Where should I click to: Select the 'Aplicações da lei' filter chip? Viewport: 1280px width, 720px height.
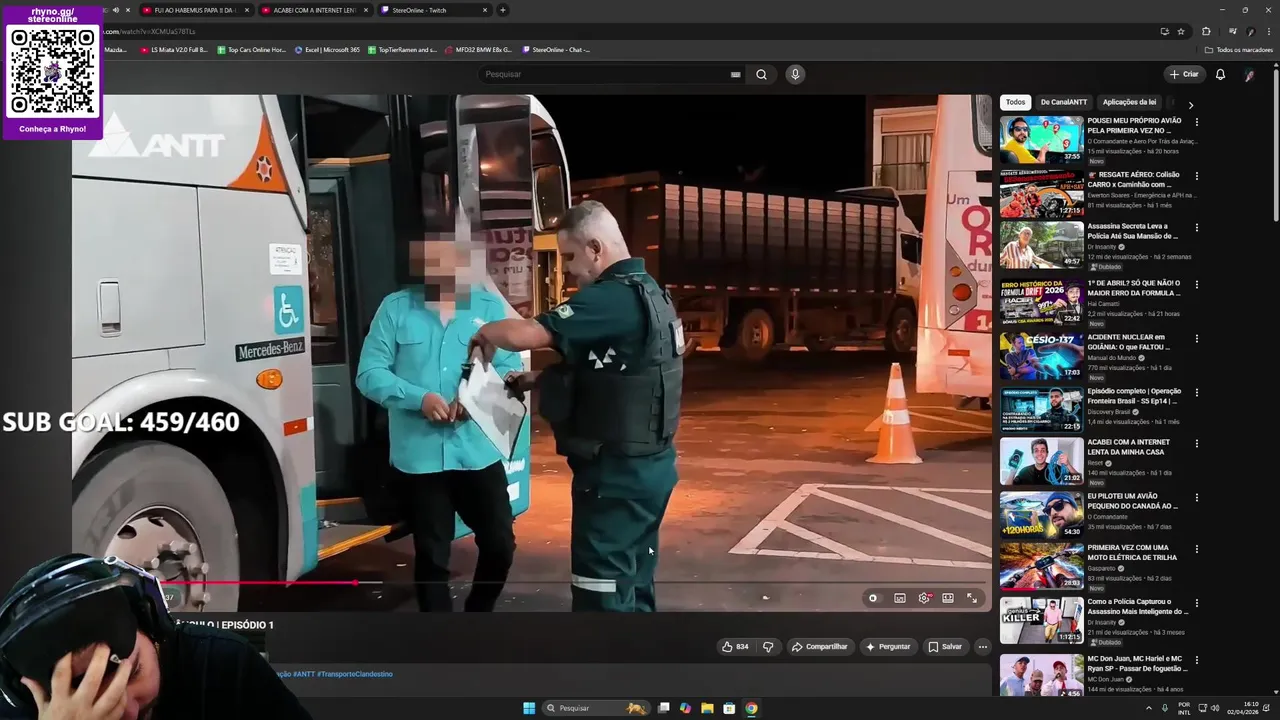click(x=1129, y=102)
